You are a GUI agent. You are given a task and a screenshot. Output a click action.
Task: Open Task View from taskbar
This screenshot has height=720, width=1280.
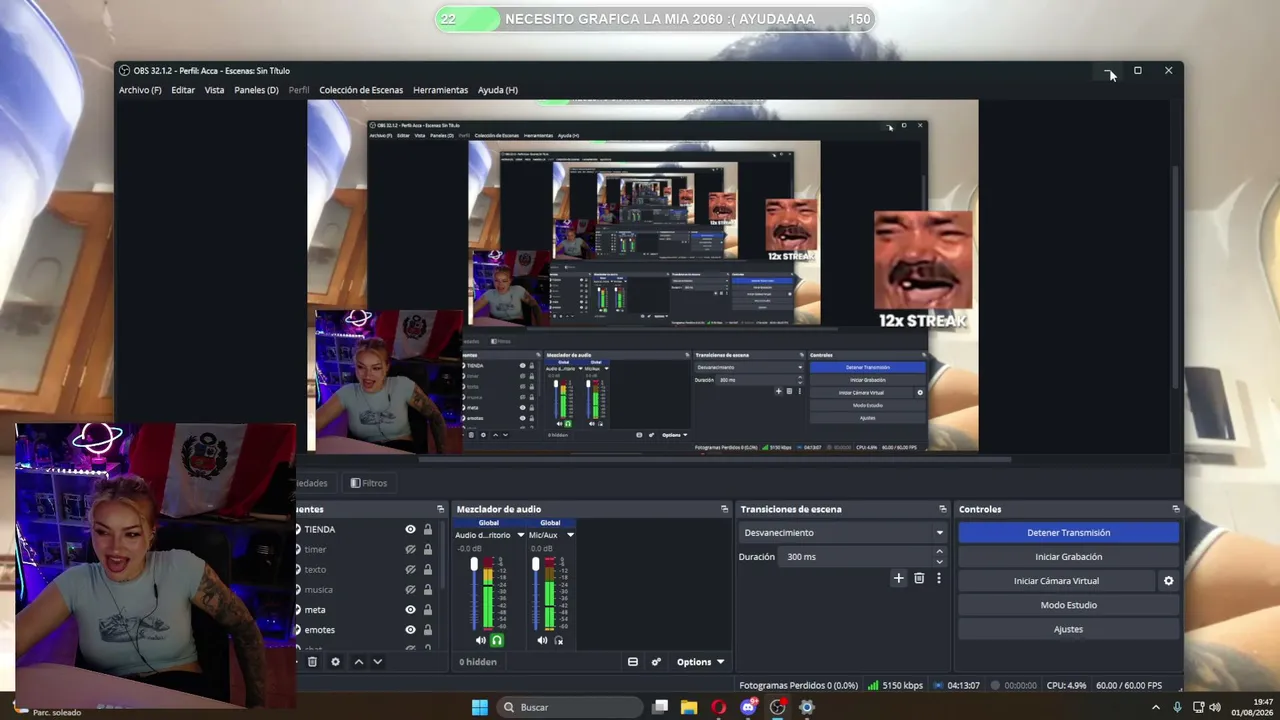pyautogui.click(x=660, y=707)
